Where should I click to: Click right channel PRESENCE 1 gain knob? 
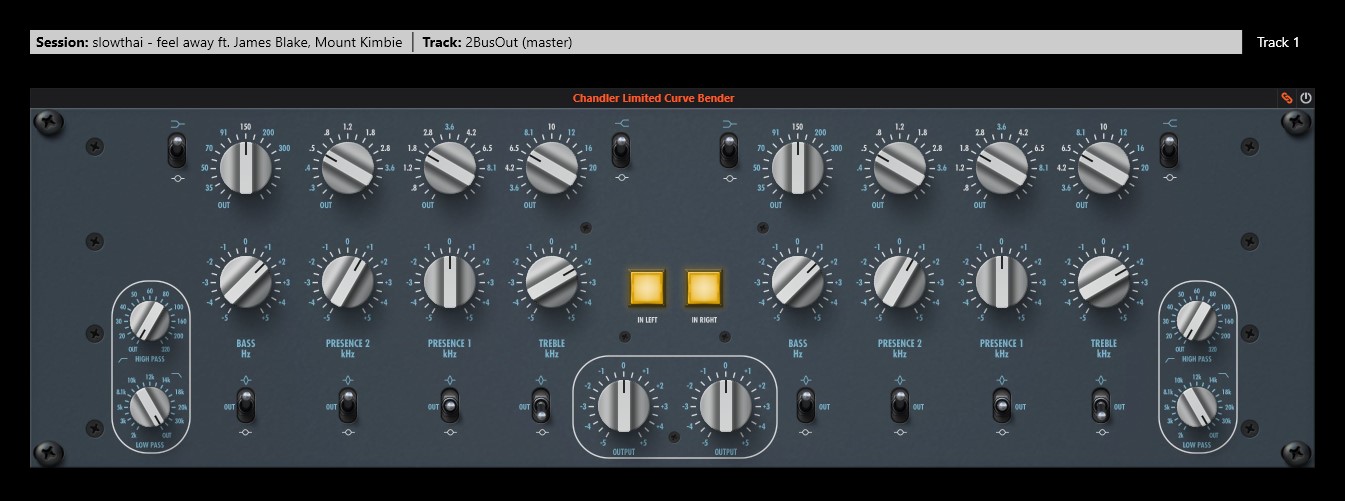[1002, 281]
